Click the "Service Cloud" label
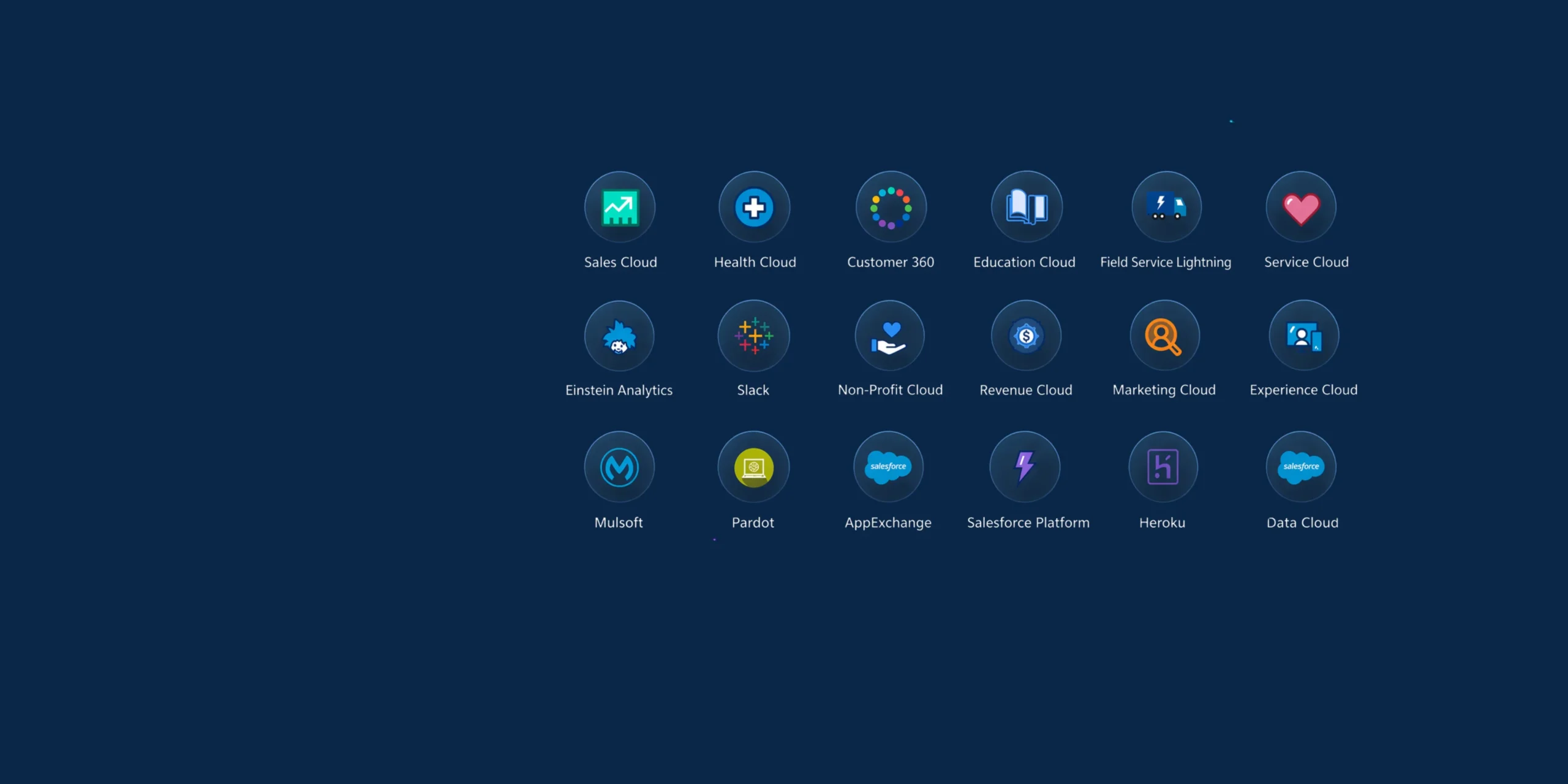1568x784 pixels. tap(1306, 262)
